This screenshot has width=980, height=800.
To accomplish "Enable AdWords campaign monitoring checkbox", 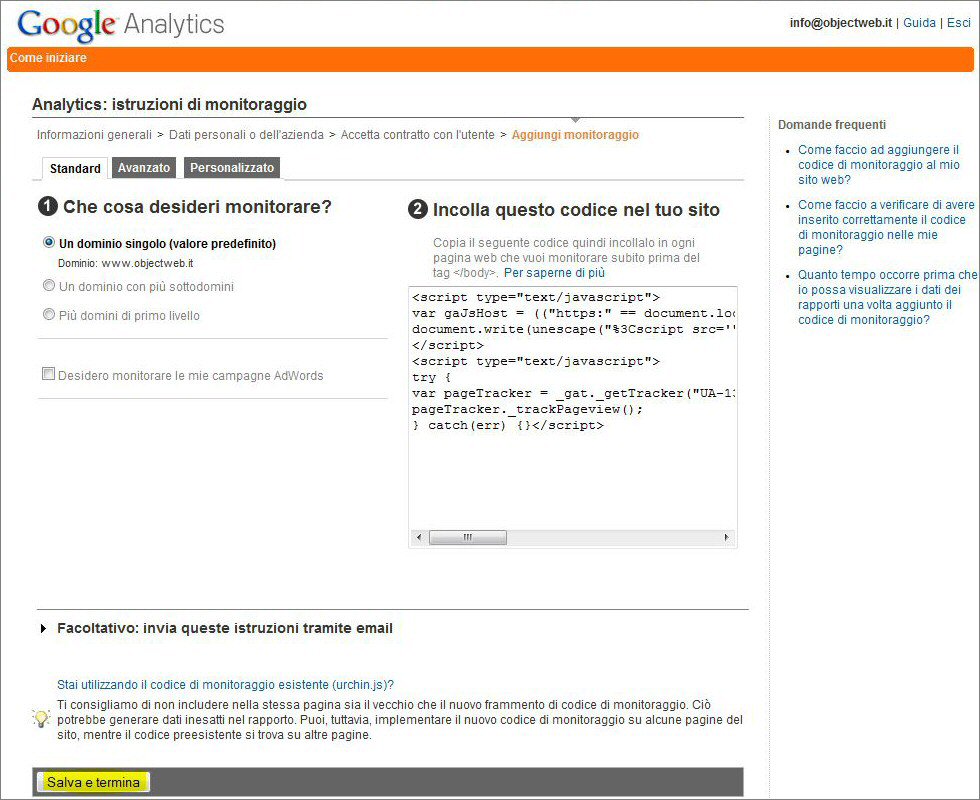I will [x=48, y=375].
